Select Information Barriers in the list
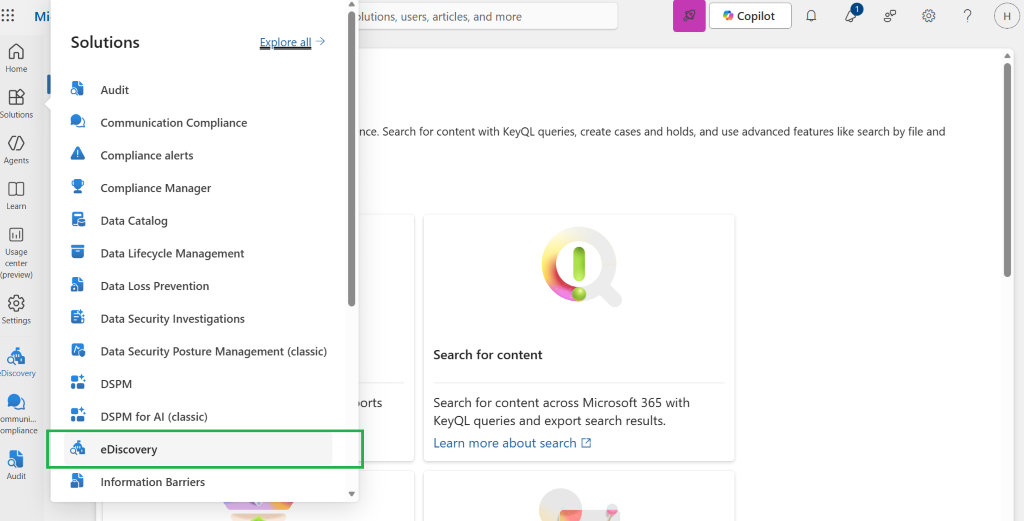 point(153,482)
